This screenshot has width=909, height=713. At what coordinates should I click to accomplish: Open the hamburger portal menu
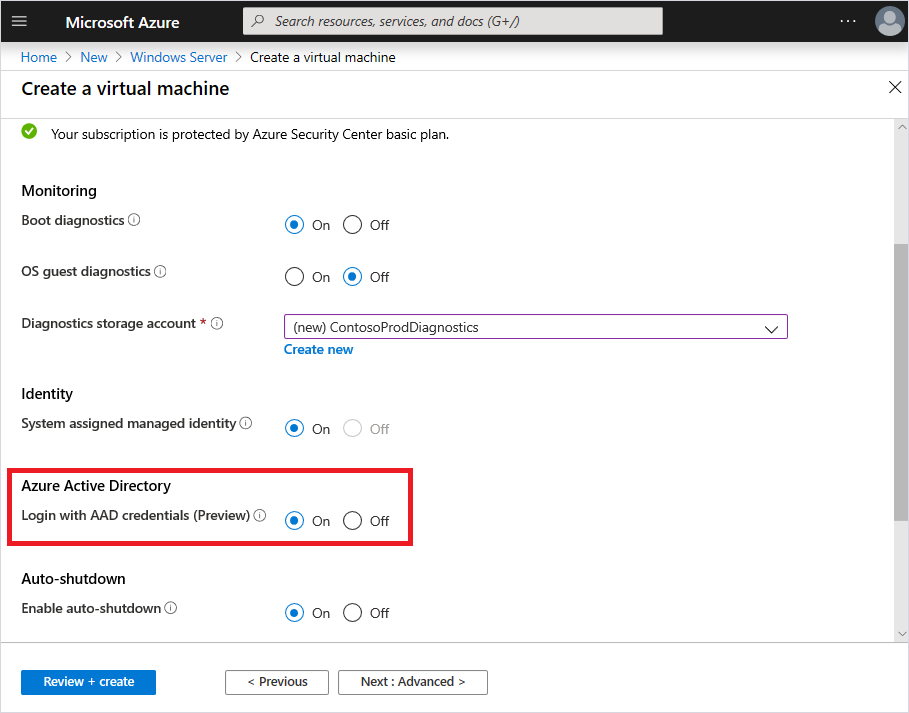pos(19,21)
